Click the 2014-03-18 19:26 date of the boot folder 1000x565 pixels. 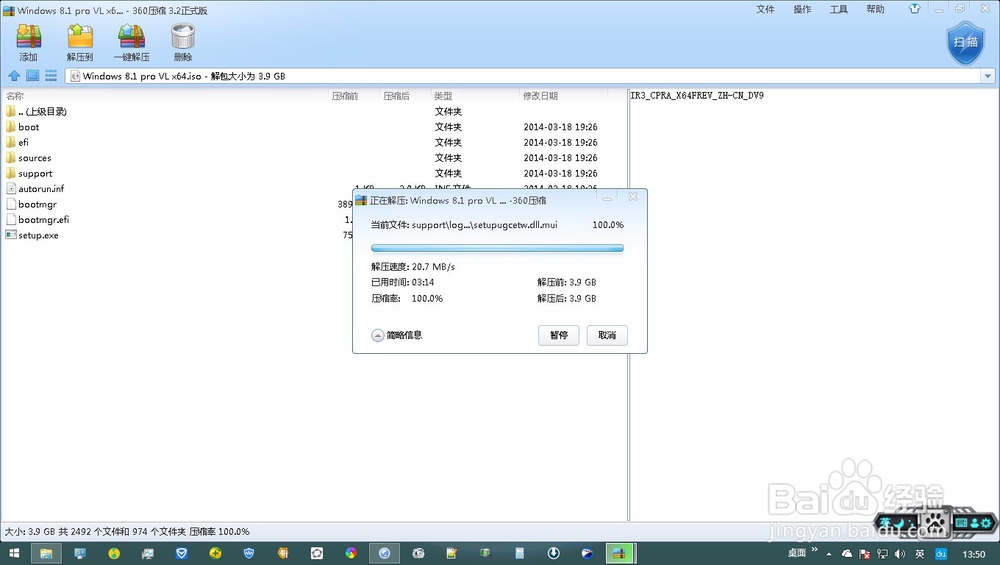coord(561,127)
